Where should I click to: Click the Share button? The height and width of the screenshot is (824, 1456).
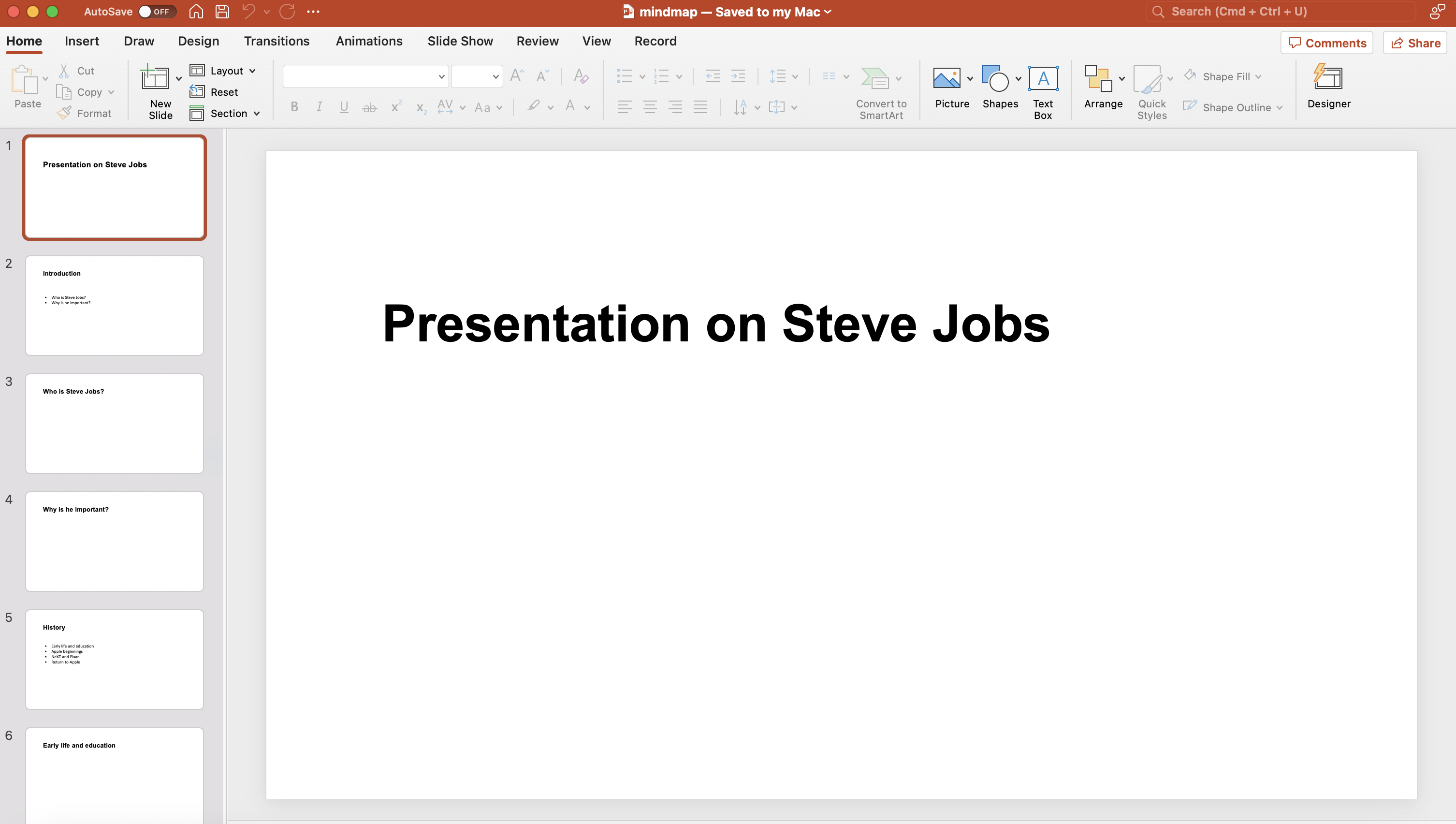tap(1415, 43)
